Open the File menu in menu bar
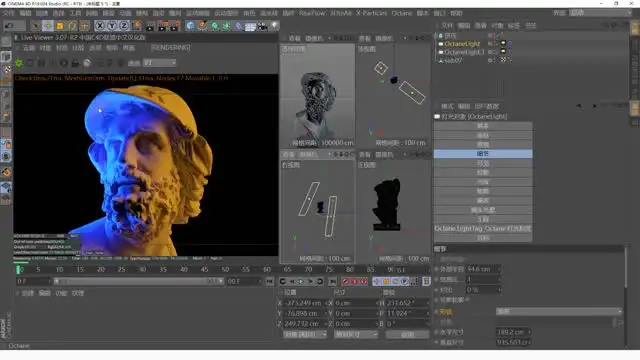The width and height of the screenshot is (640, 360). (9, 13)
